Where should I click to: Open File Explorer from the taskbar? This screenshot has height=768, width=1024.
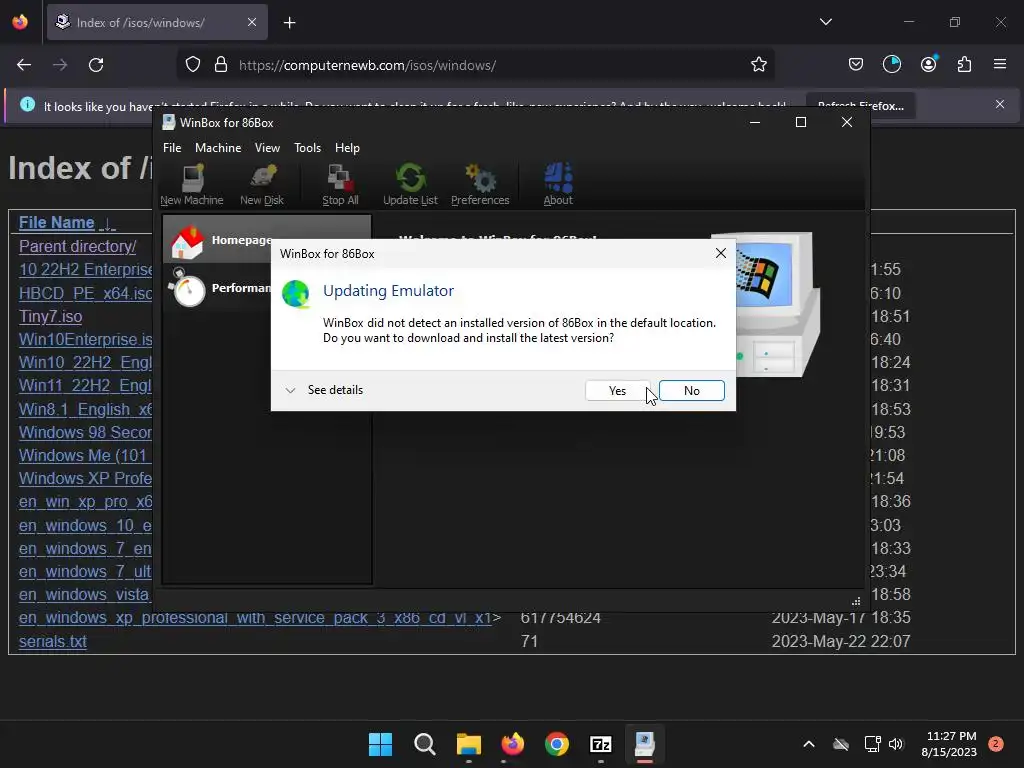[468, 744]
